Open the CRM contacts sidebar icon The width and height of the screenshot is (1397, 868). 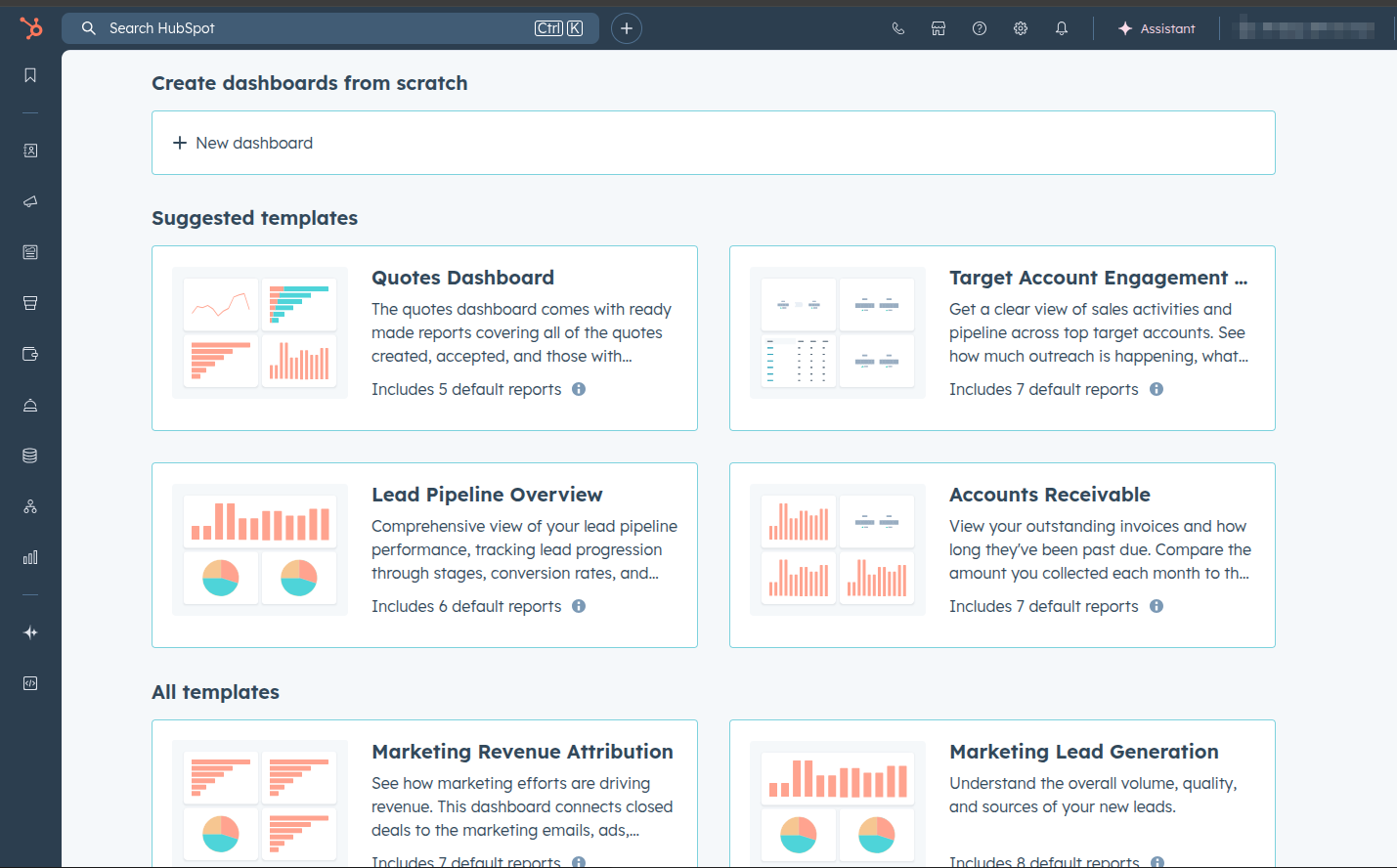(x=30, y=151)
